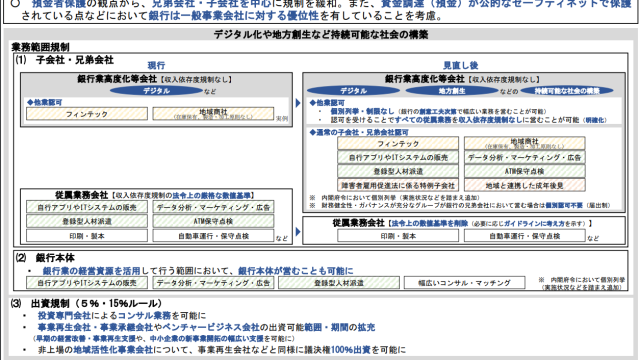Viewport: 640px width, 360px height.
Task: Click the 個別認可不要 blue note text
Action: coord(564,205)
